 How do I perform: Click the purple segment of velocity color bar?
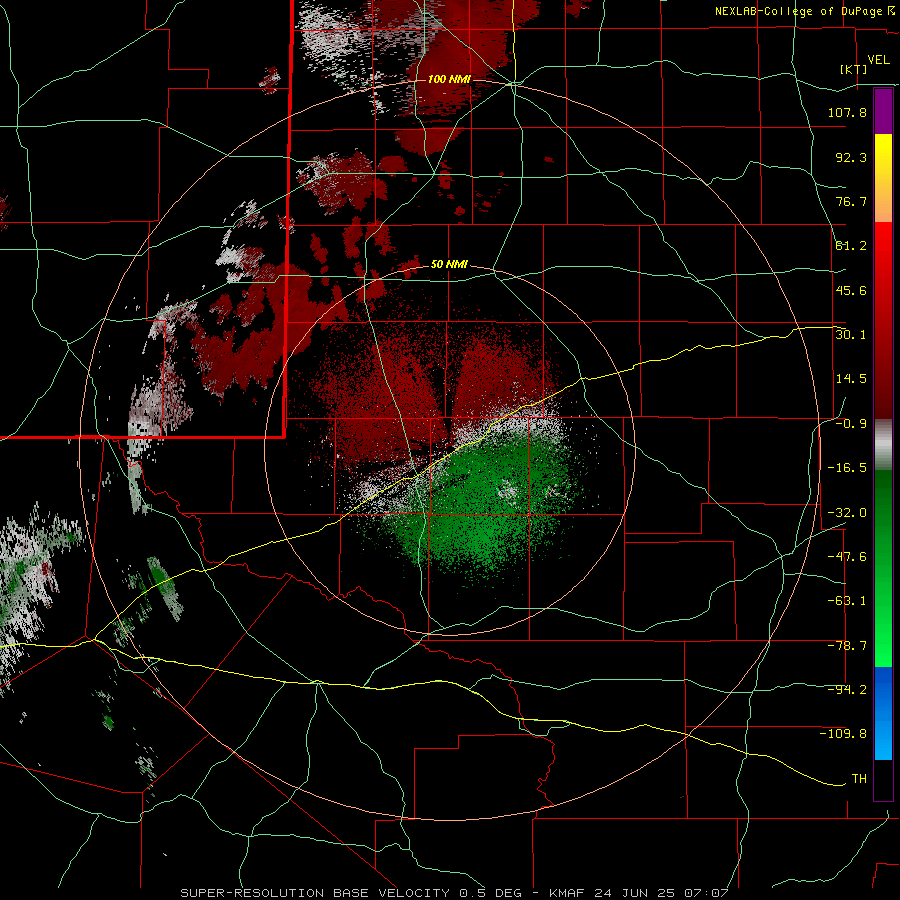(x=883, y=111)
